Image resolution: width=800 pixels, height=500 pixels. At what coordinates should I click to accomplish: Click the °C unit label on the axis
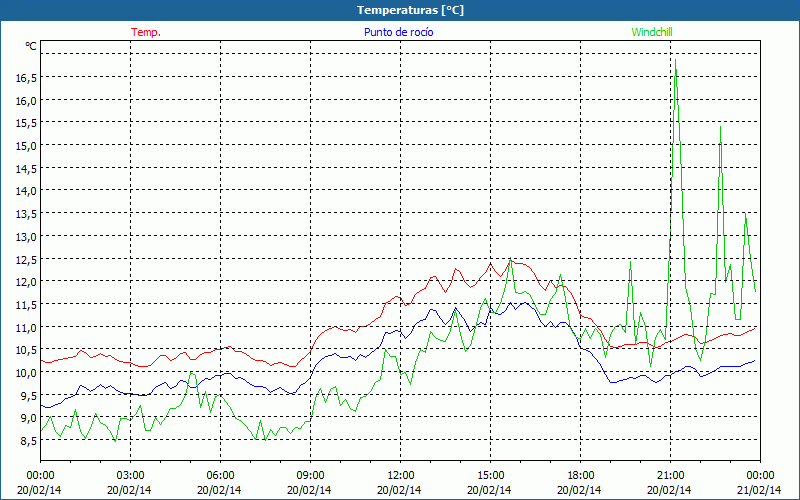(31, 46)
